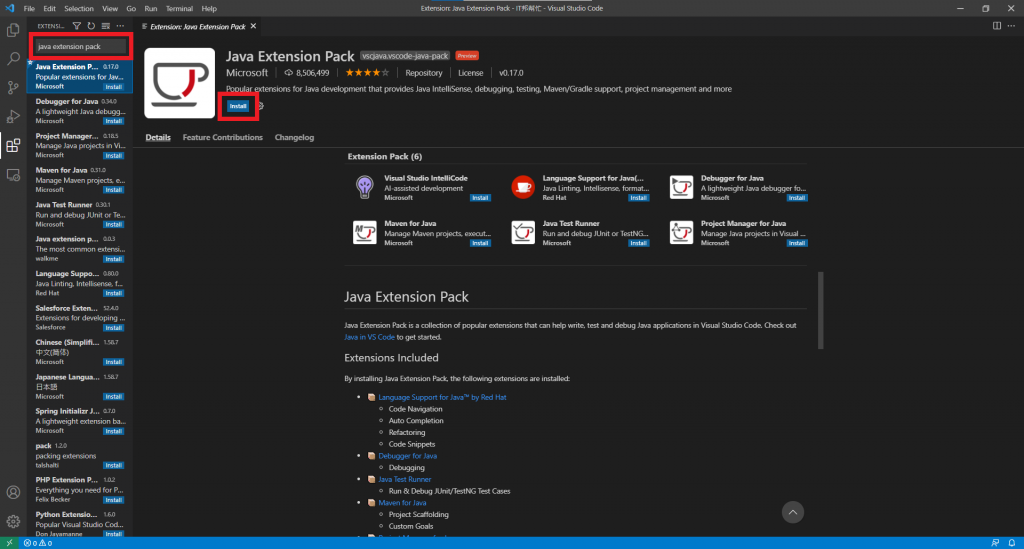The image size is (1024, 549).
Task: Open Source Control view
Action: coord(13,87)
